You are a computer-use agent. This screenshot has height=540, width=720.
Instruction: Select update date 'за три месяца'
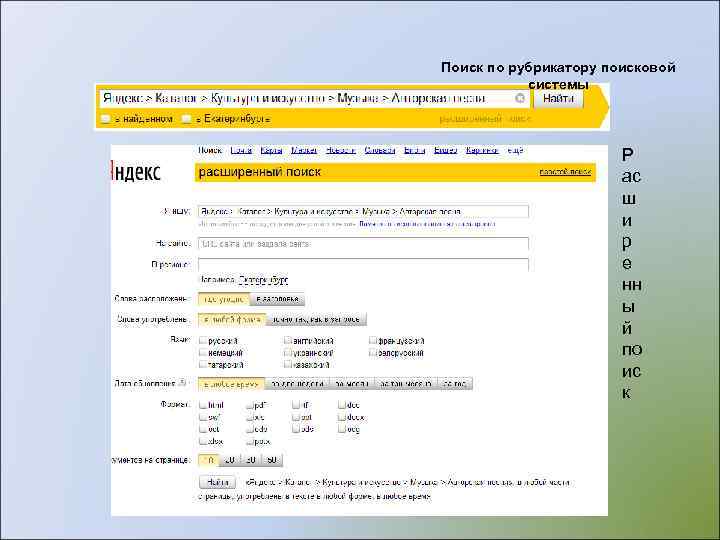click(x=406, y=384)
